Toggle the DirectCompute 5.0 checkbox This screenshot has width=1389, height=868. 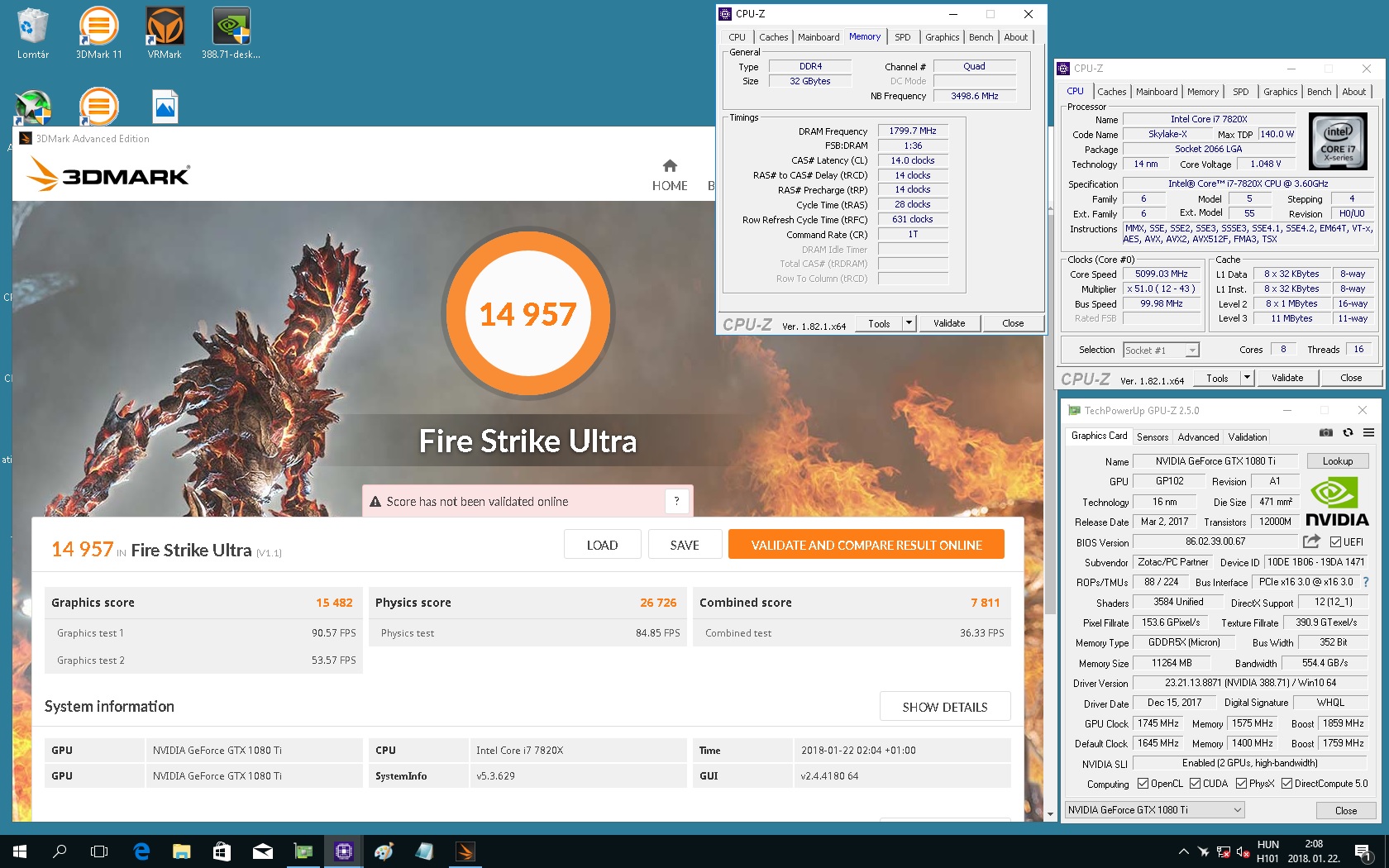click(x=1286, y=784)
